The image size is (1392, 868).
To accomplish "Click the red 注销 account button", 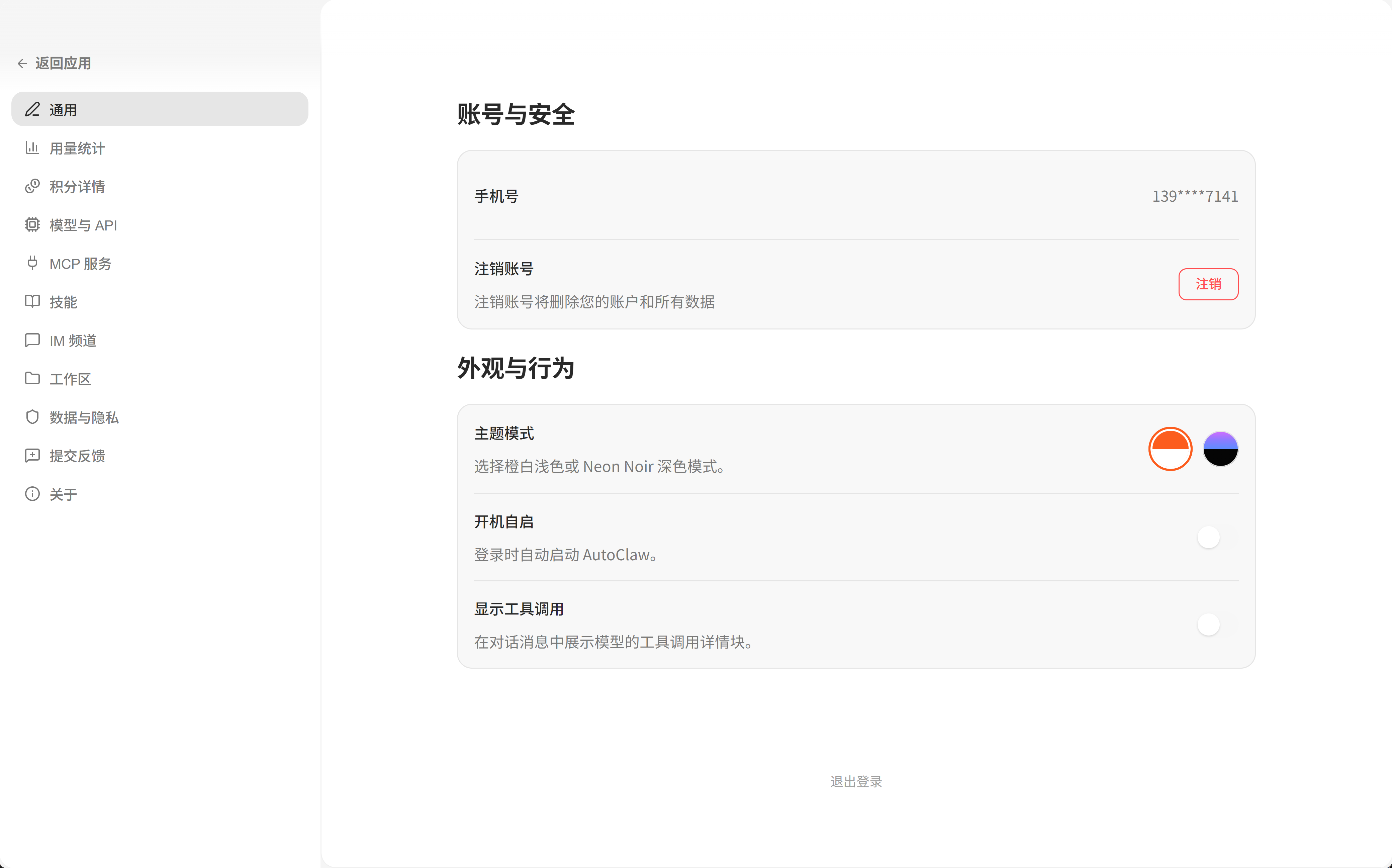I will pyautogui.click(x=1208, y=284).
